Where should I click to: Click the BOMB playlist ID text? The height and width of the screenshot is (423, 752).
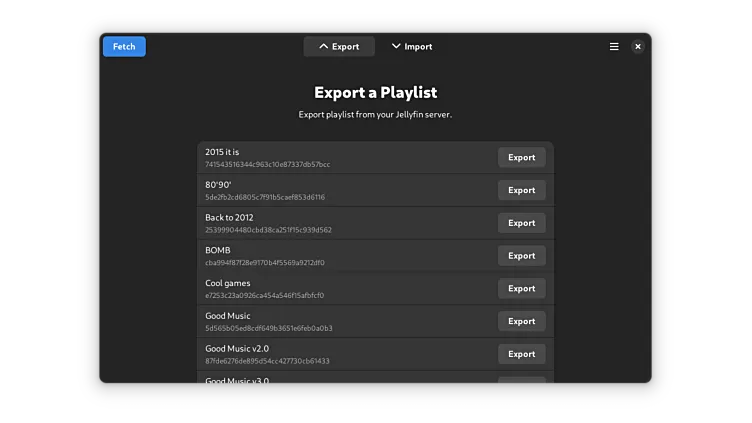(x=264, y=263)
